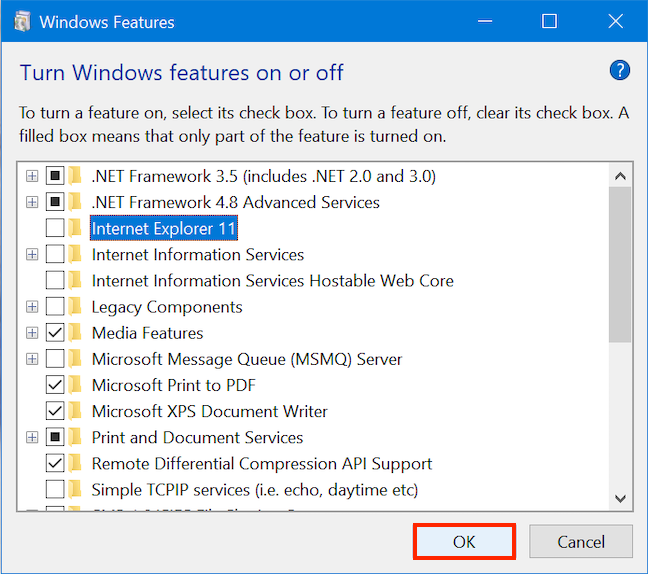This screenshot has width=648, height=574.
Task: Uncheck Microsoft Print to PDF checkbox
Action: click(55, 385)
